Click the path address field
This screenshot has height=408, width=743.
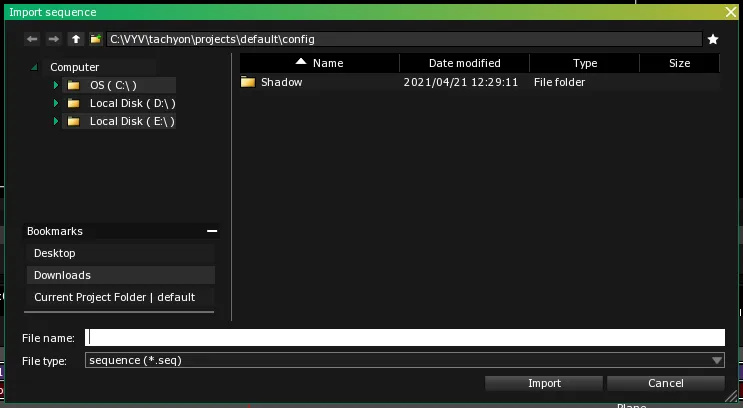(x=404, y=39)
